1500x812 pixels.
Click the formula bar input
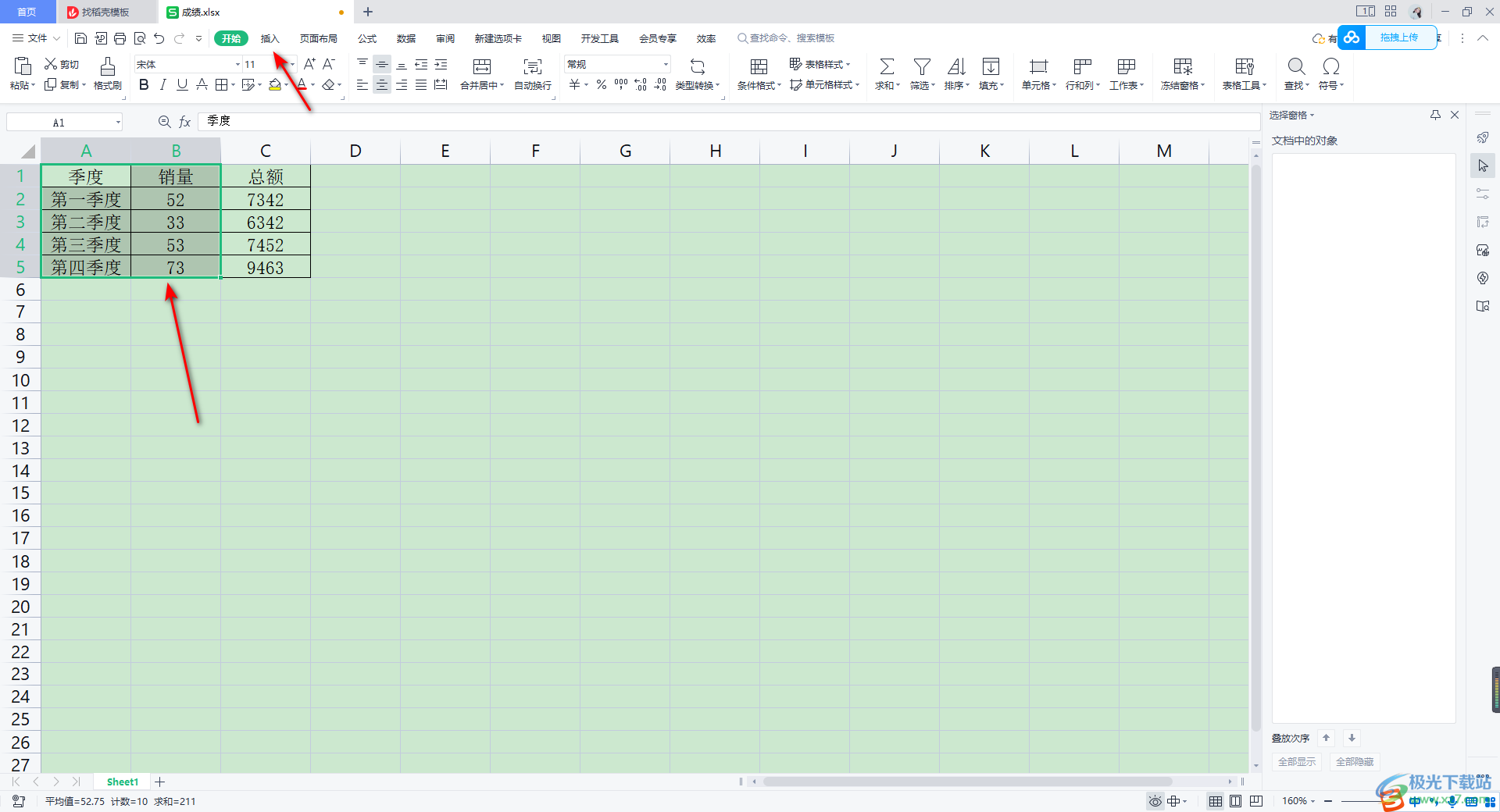(x=729, y=121)
